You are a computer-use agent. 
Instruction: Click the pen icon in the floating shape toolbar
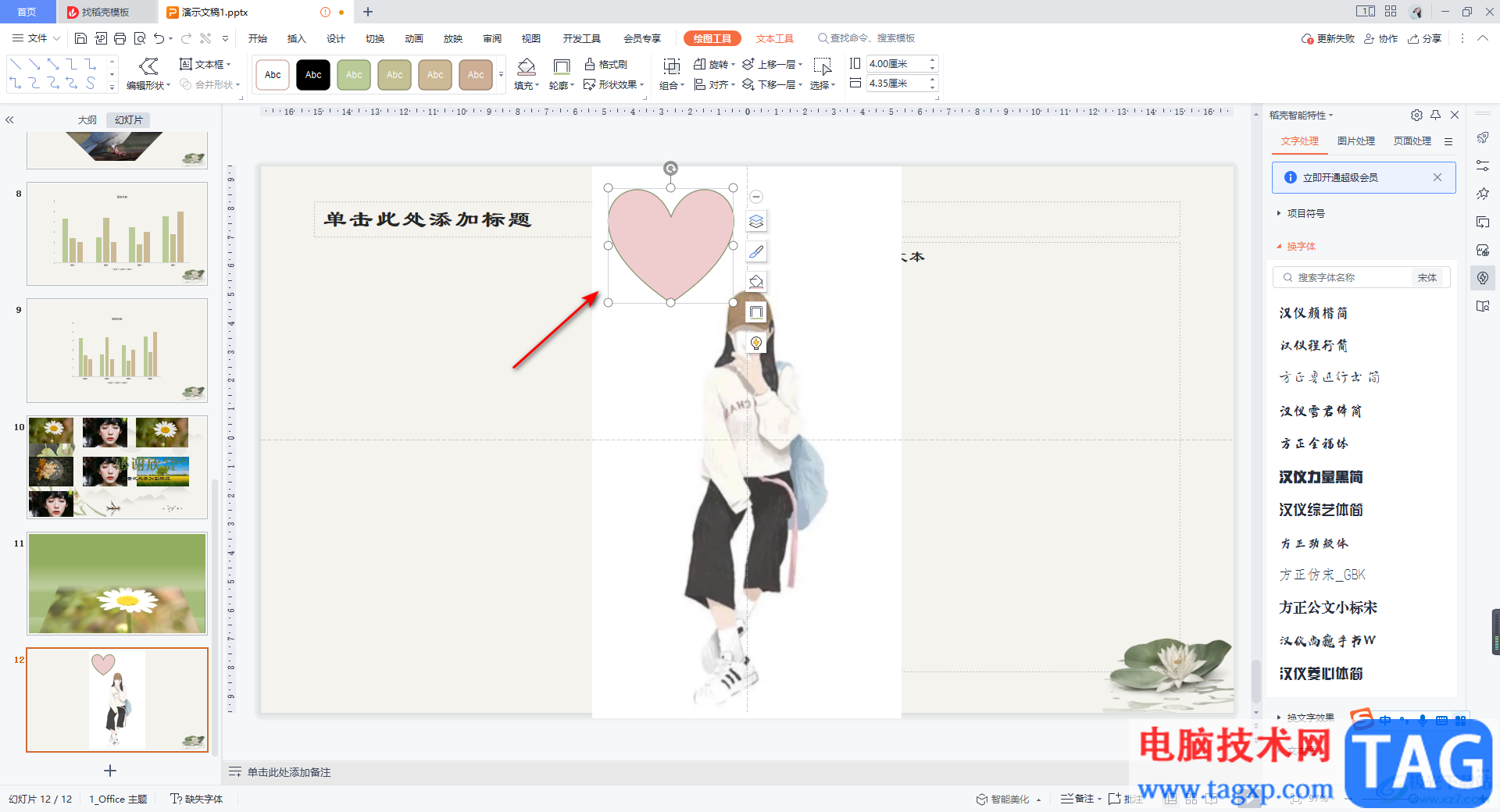coord(755,251)
